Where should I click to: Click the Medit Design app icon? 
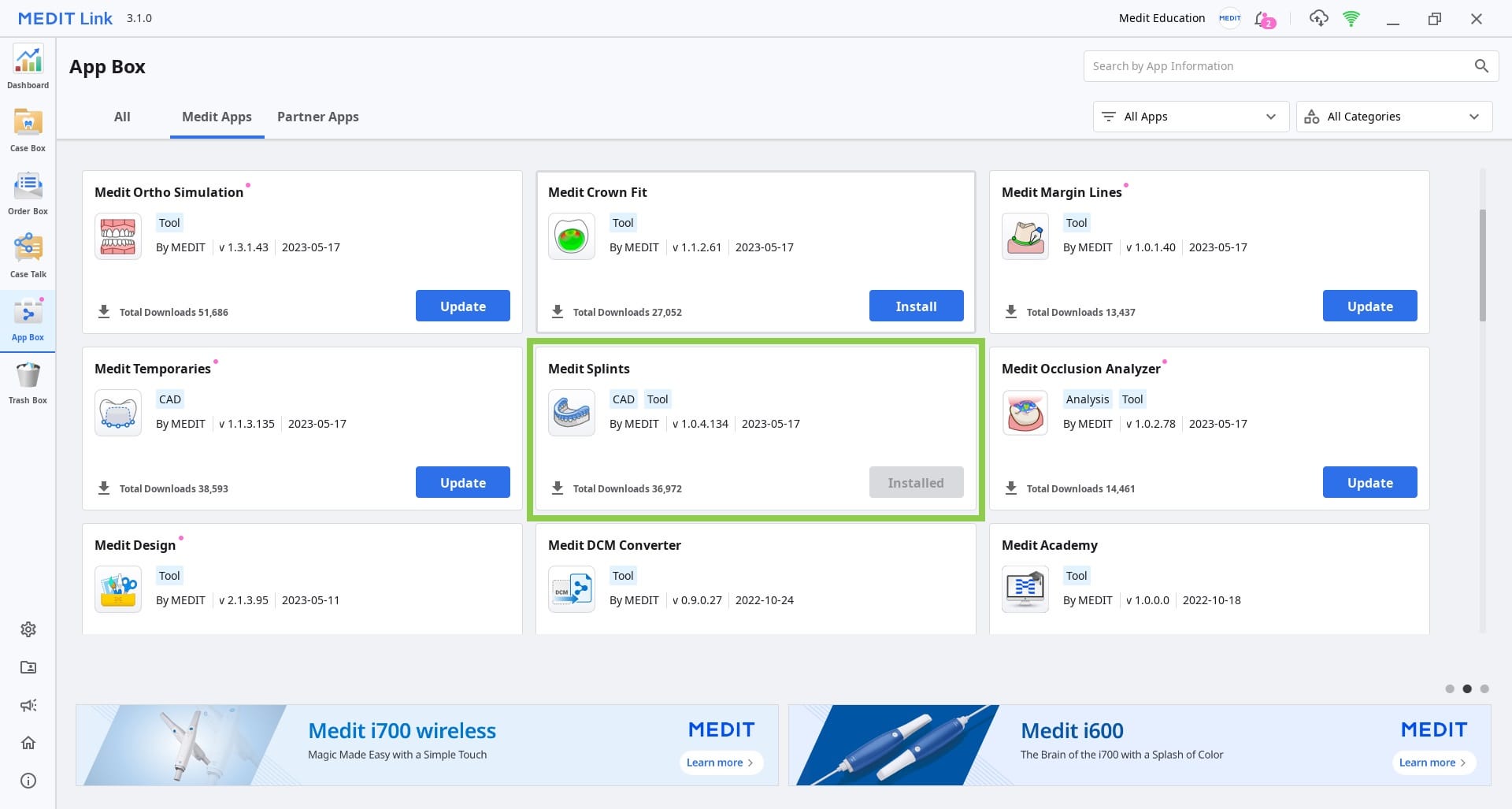point(118,589)
